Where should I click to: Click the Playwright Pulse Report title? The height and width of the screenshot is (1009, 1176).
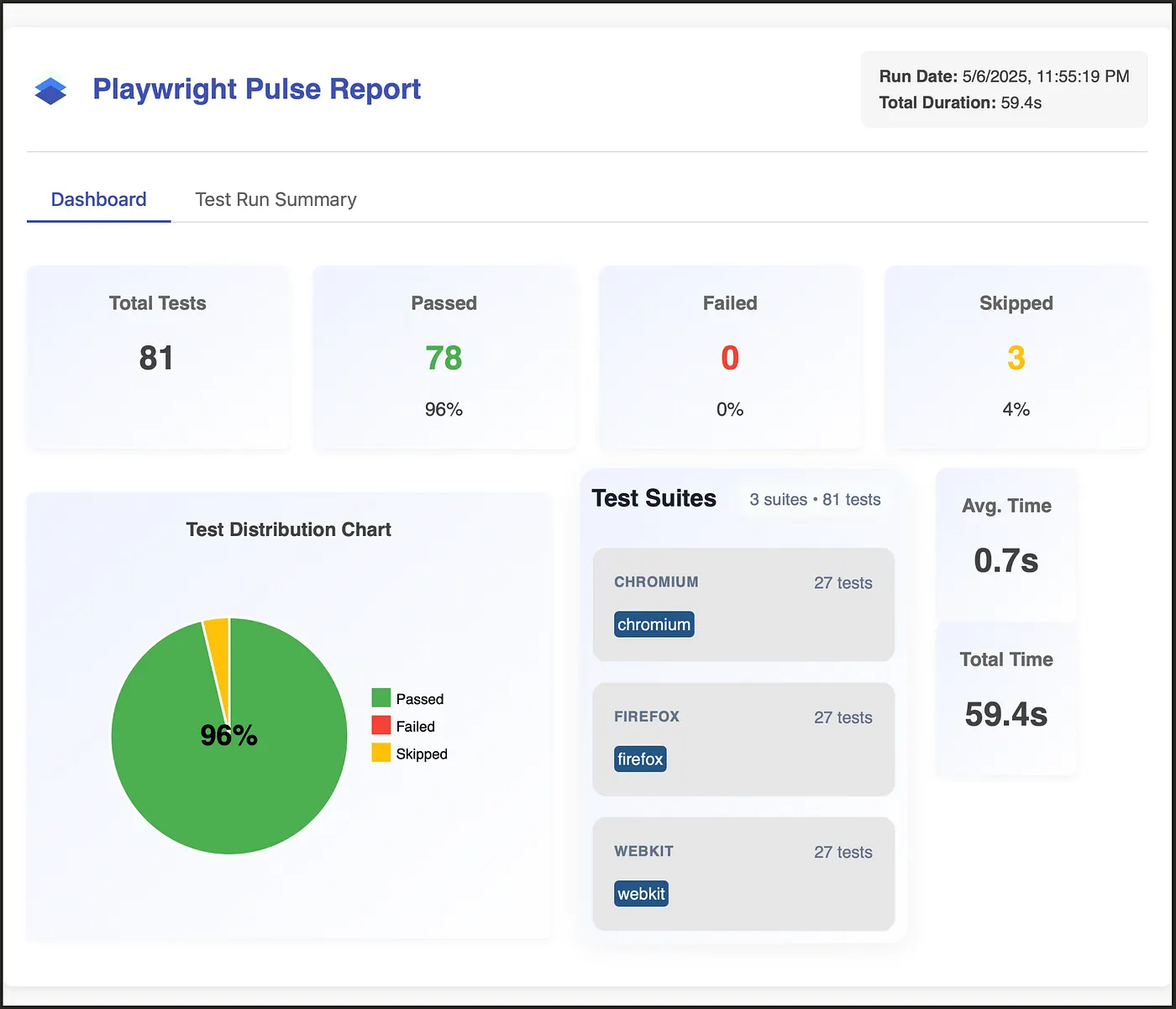pyautogui.click(x=256, y=89)
